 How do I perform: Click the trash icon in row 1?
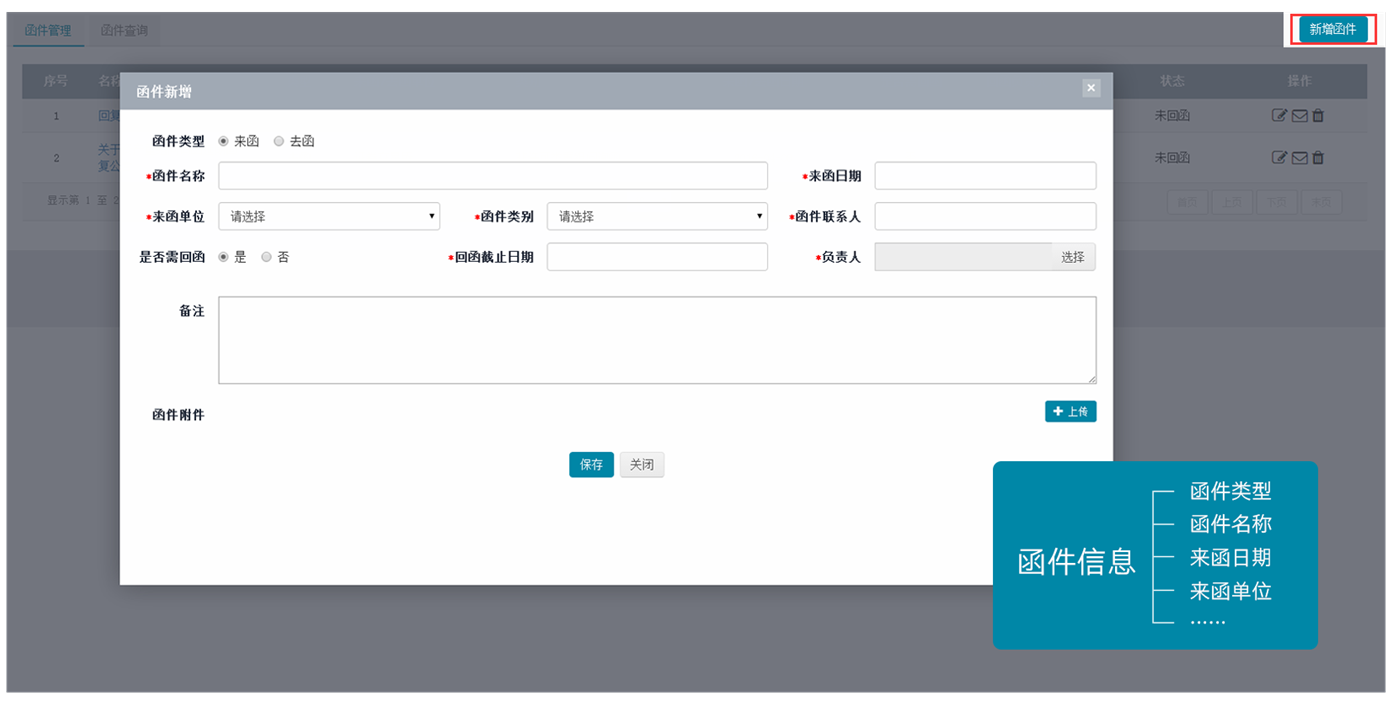[1318, 116]
